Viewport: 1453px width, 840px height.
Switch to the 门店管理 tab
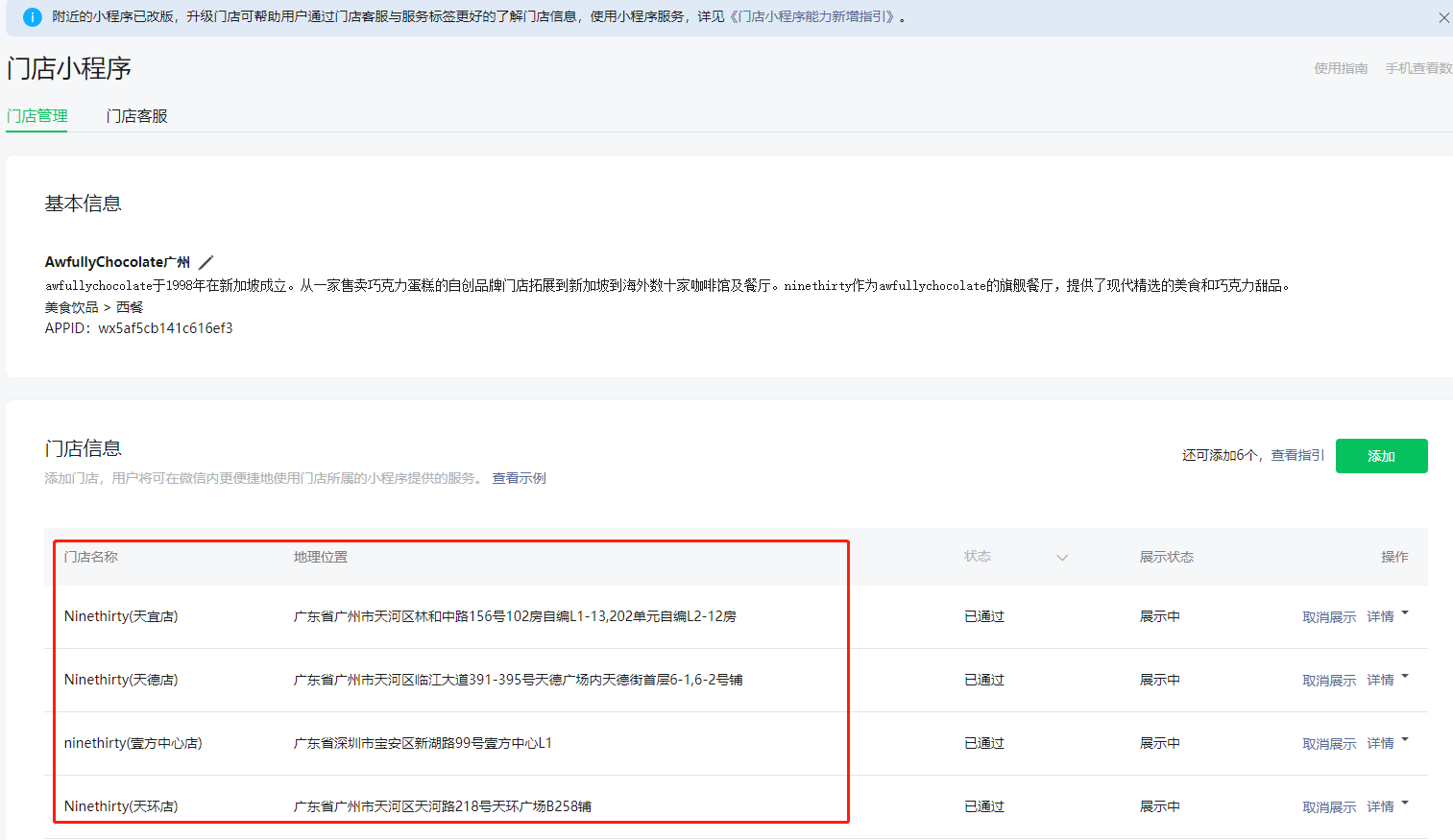[36, 116]
